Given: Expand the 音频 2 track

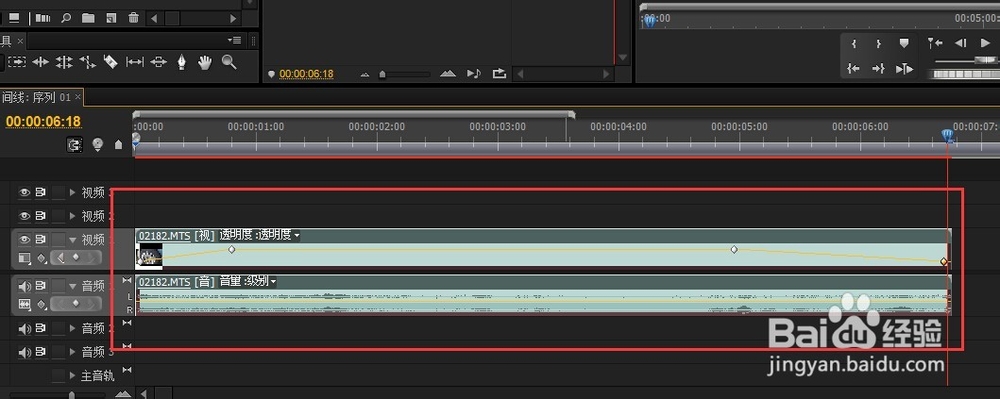Looking at the screenshot, I should (73, 329).
